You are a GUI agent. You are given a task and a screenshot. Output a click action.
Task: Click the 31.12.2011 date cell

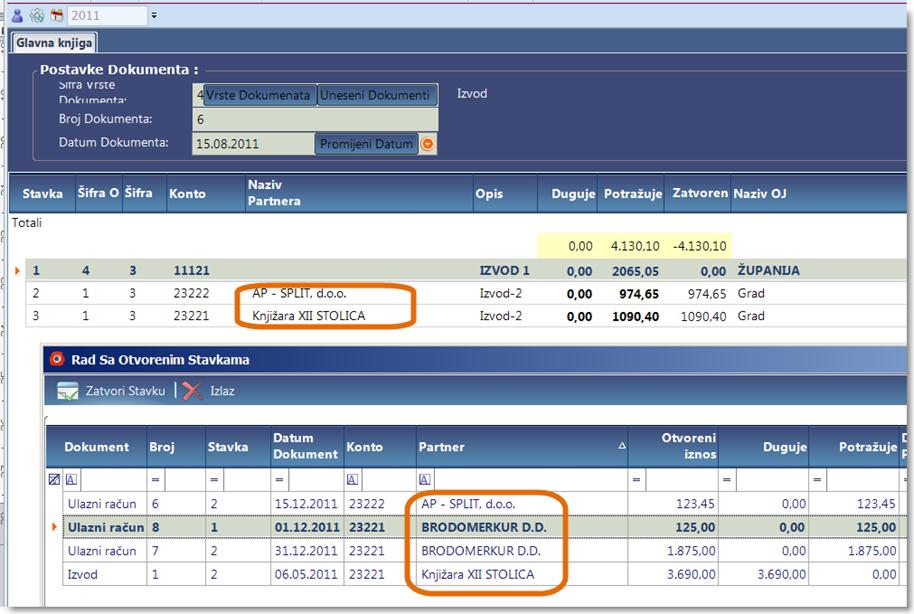coord(306,551)
